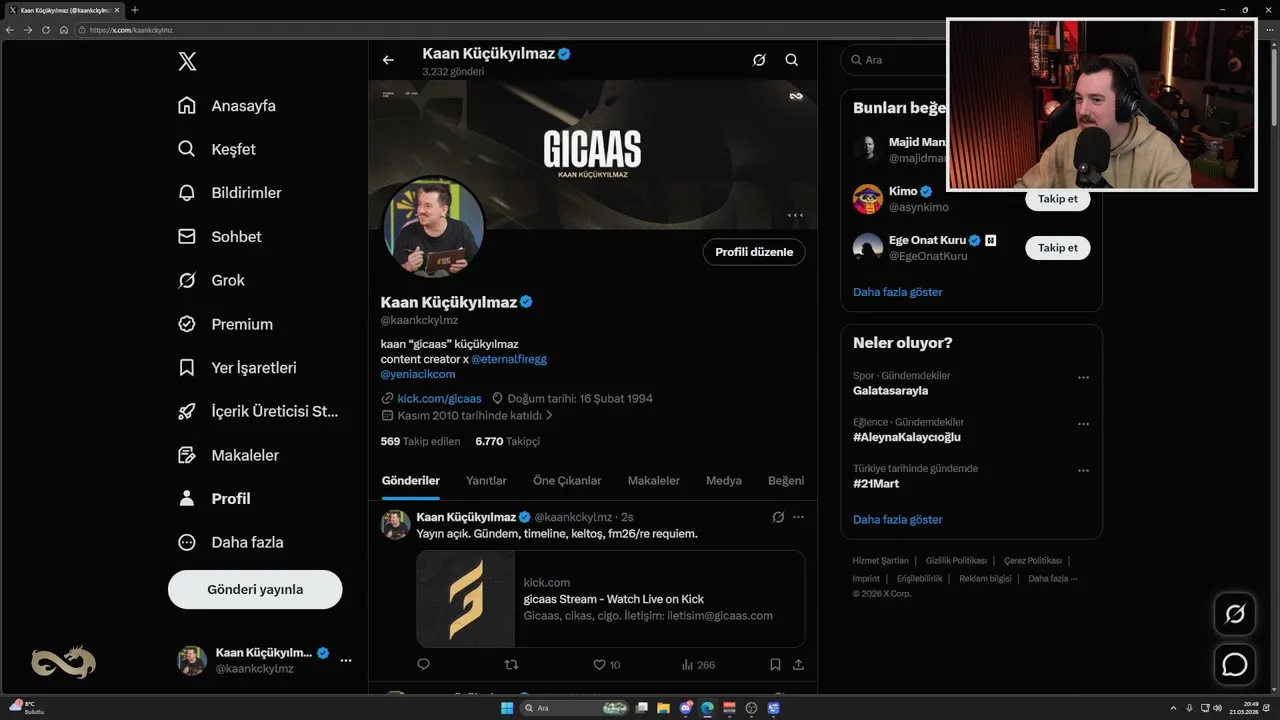
Task: Open the GICAAS banner image
Action: click(x=593, y=154)
